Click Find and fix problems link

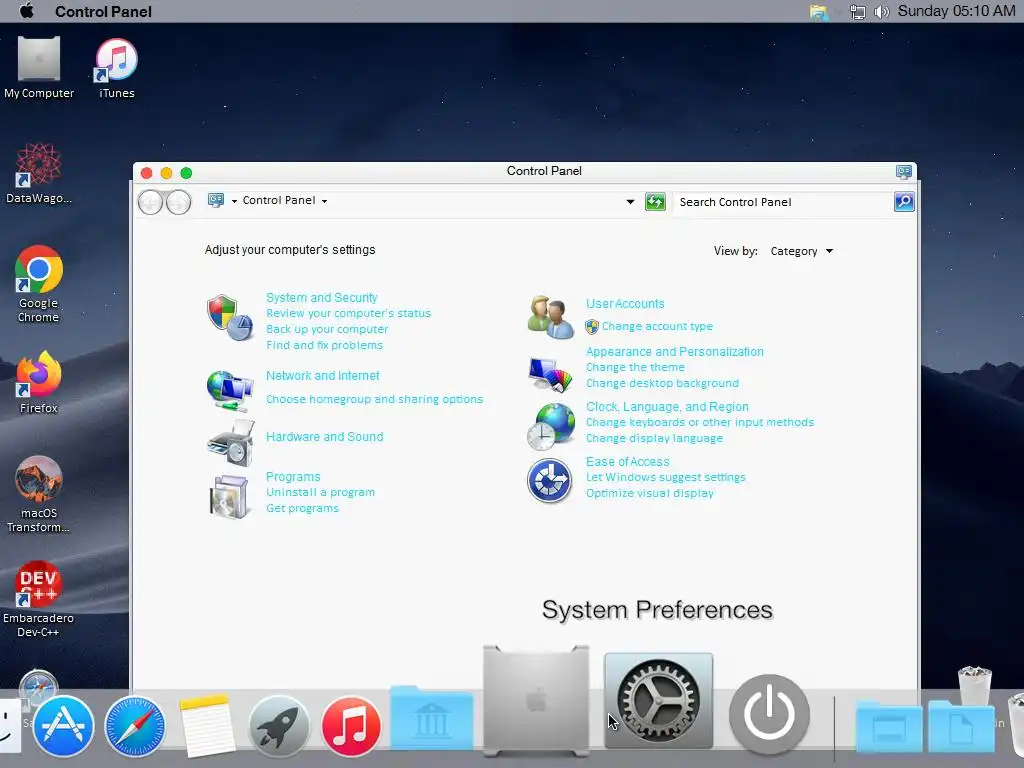pos(324,345)
